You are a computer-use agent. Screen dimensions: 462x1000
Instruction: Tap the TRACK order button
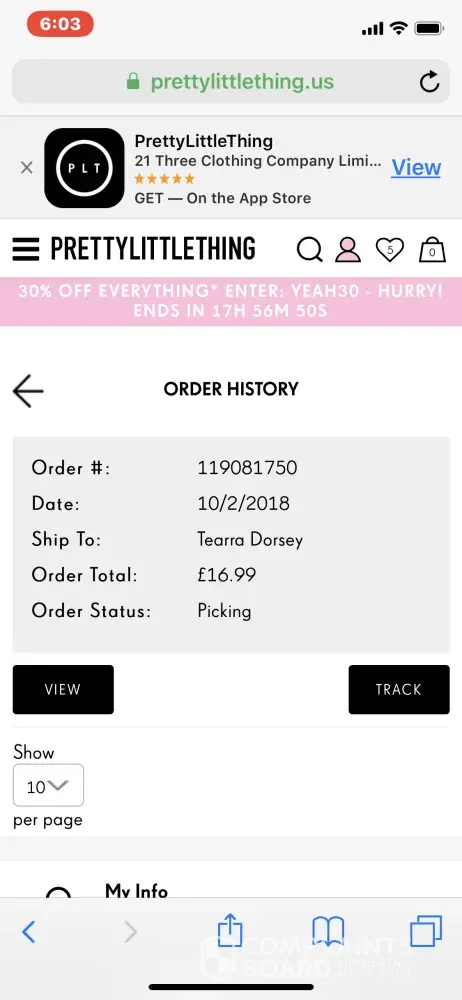399,689
